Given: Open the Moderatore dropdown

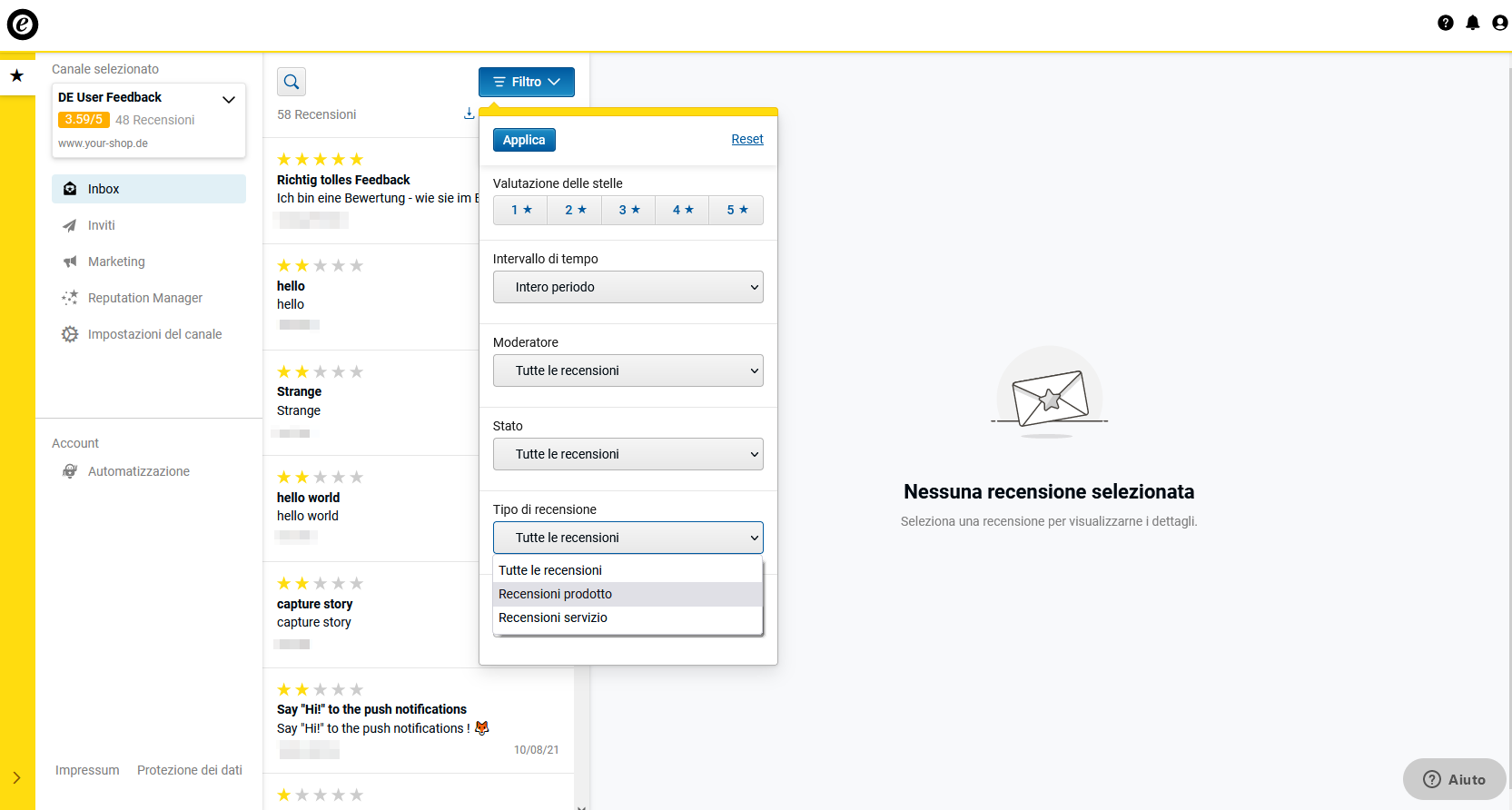Looking at the screenshot, I should coord(628,370).
